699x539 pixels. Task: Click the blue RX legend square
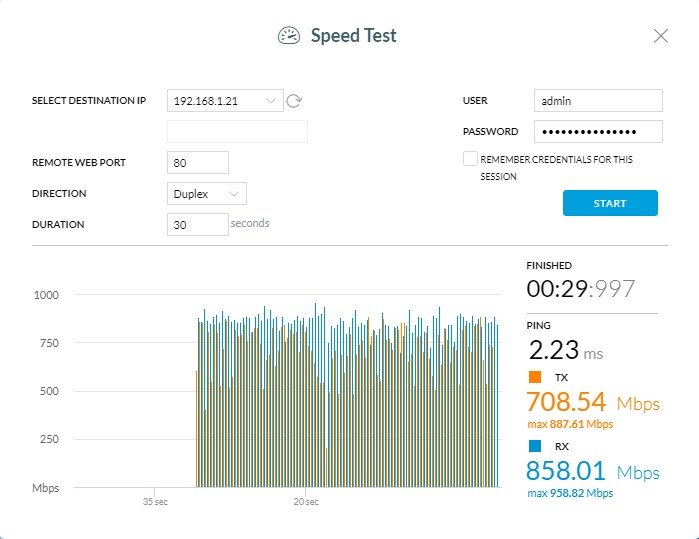click(534, 446)
